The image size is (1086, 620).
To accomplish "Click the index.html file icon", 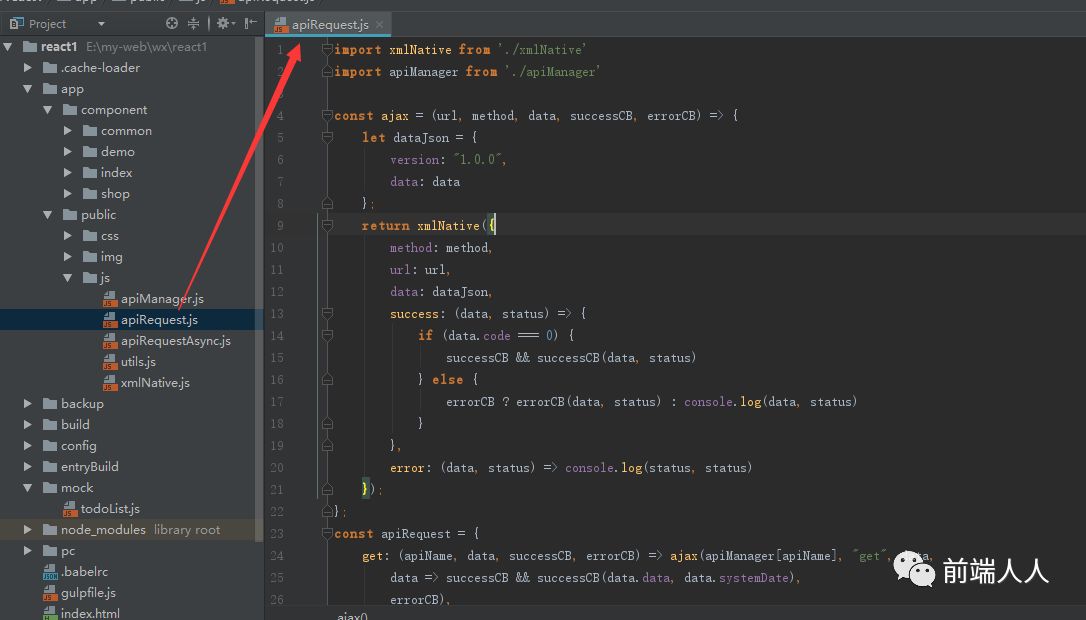I will (x=50, y=612).
